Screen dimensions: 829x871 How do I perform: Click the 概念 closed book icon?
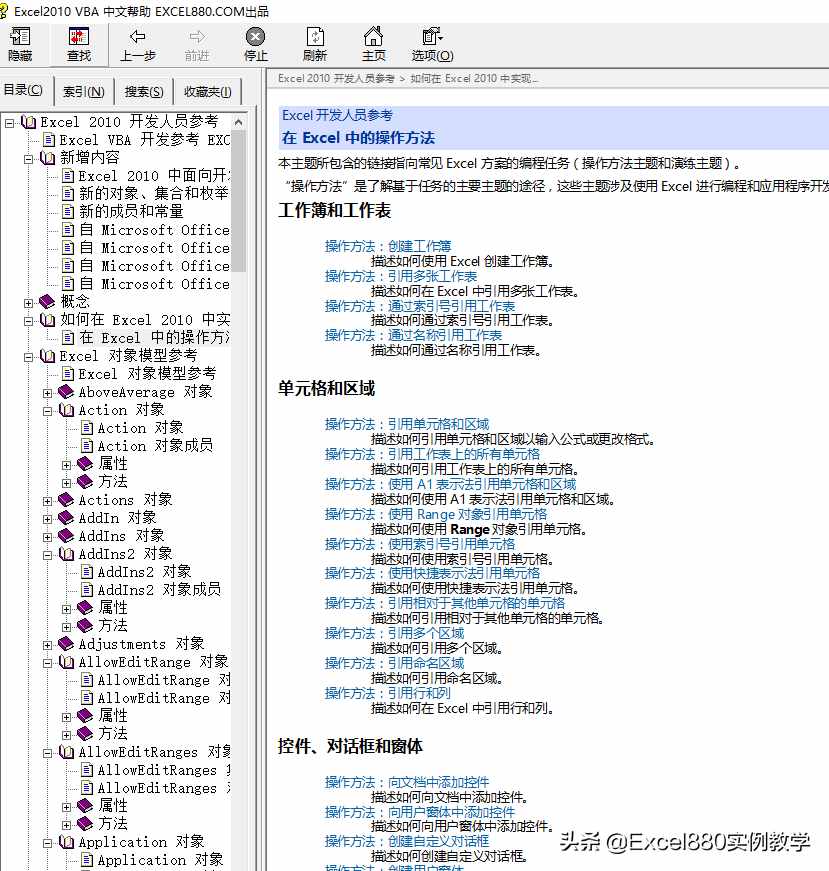tap(47, 302)
